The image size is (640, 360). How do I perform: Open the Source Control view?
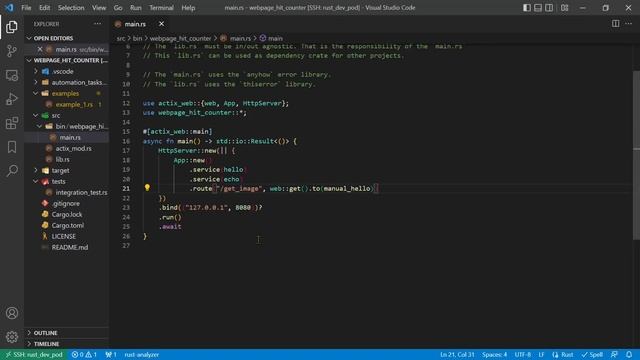[x=12, y=51]
